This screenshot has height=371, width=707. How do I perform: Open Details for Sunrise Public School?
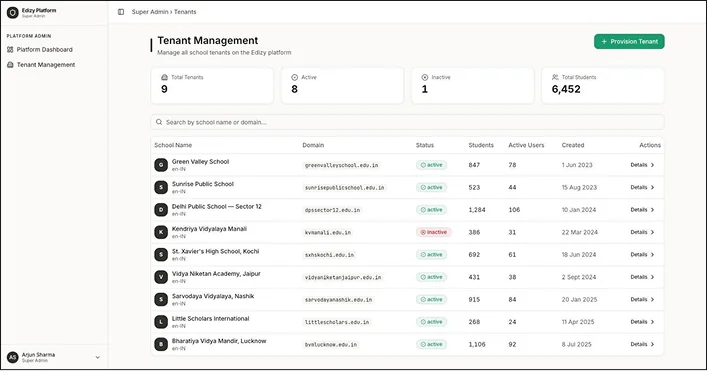pyautogui.click(x=642, y=188)
